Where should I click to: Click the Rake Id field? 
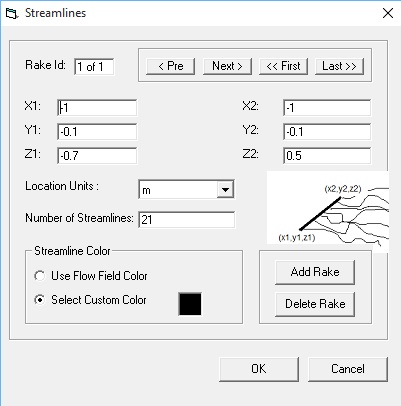coord(94,67)
